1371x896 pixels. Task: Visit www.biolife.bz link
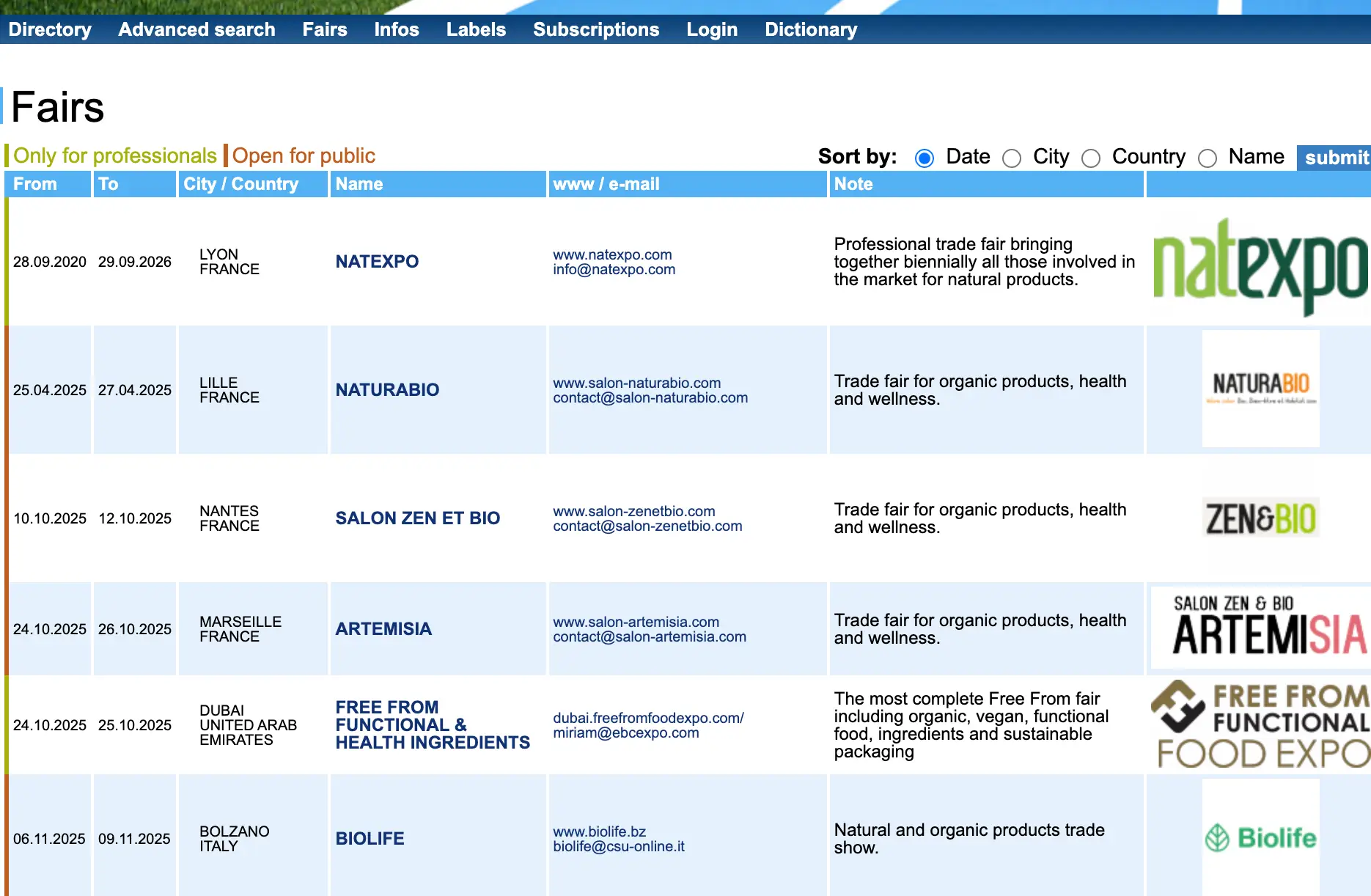click(x=599, y=831)
